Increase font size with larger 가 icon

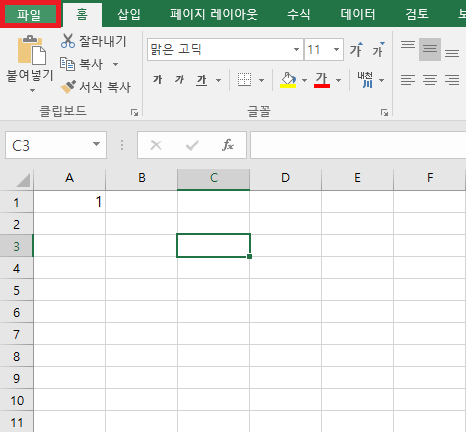[356, 50]
